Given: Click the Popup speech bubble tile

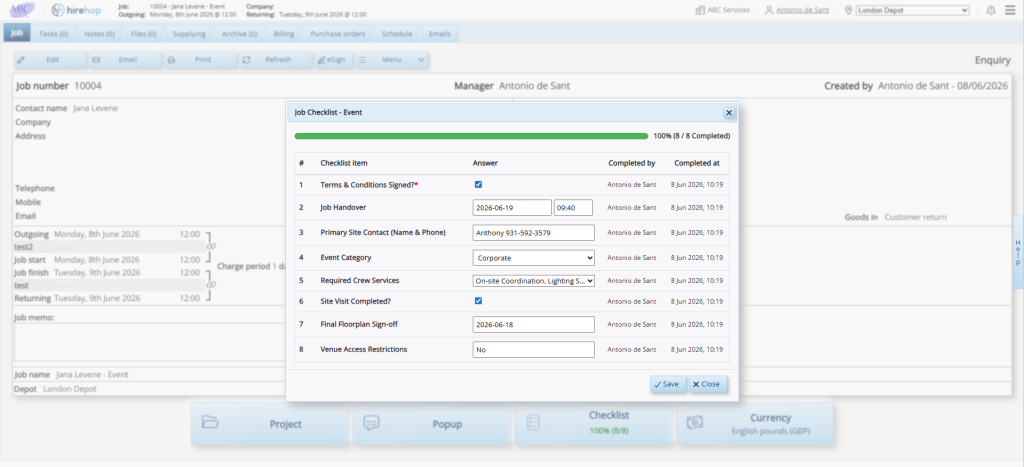Looking at the screenshot, I should (431, 424).
